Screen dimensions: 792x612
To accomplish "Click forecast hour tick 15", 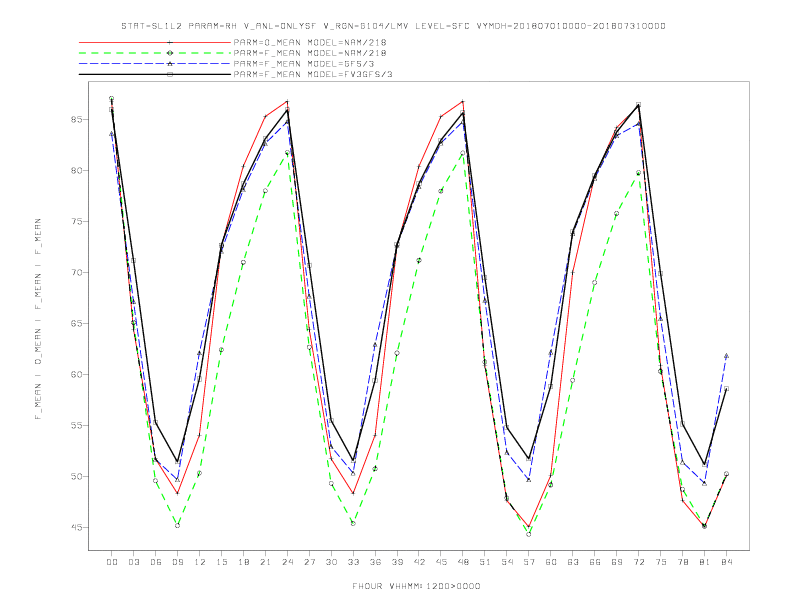I will point(221,562).
